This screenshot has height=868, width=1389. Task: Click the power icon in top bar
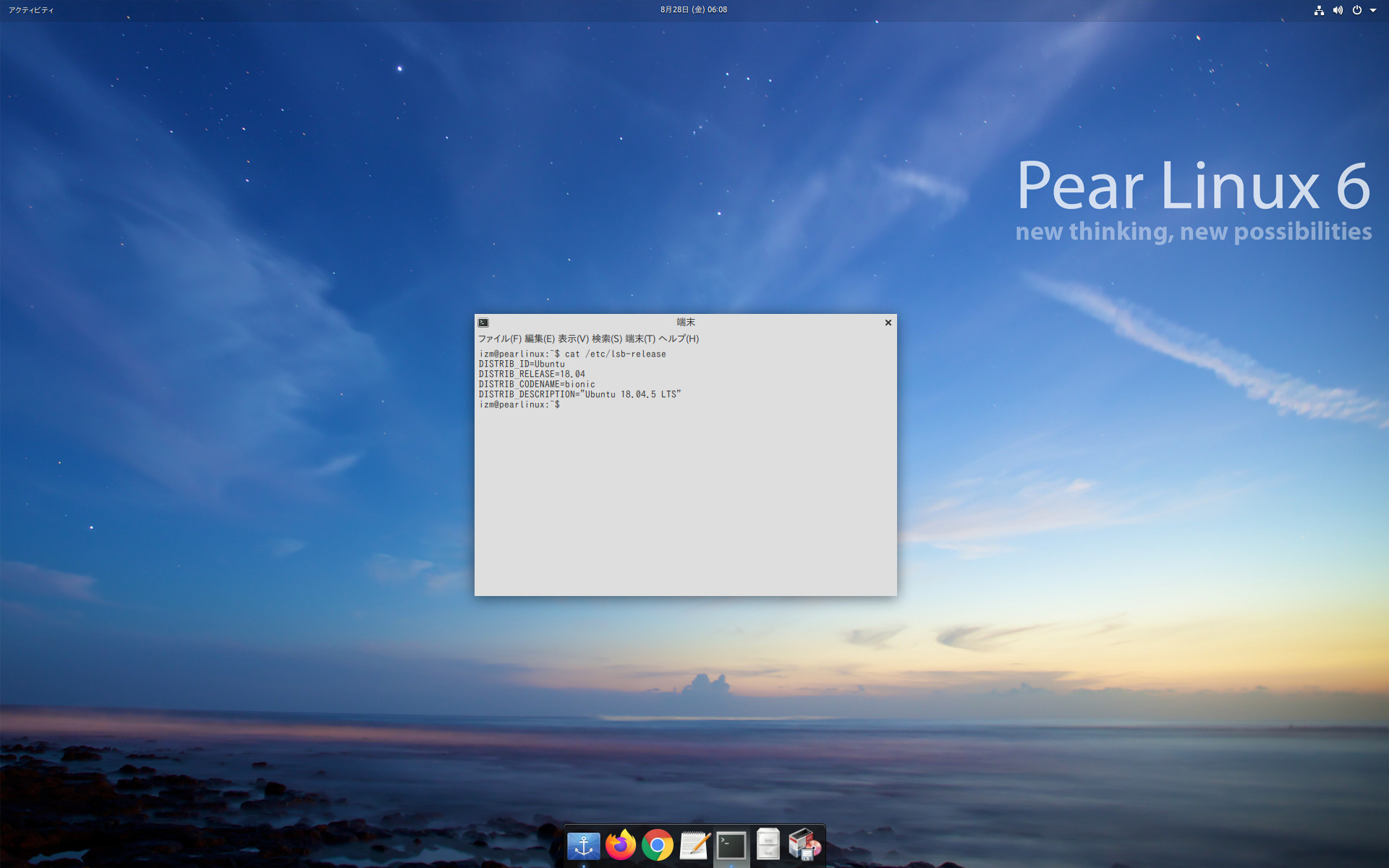point(1357,10)
